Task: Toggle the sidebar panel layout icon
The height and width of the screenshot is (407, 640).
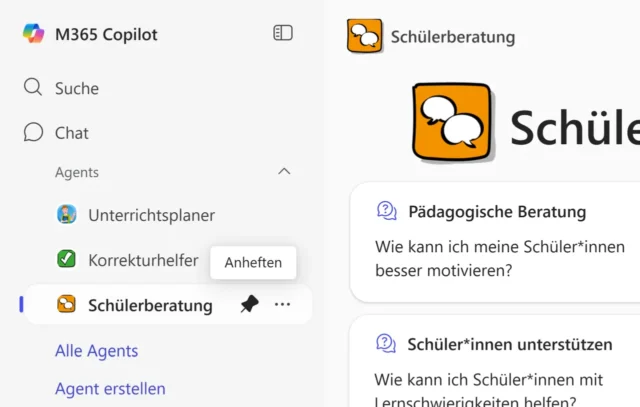Action: (283, 33)
